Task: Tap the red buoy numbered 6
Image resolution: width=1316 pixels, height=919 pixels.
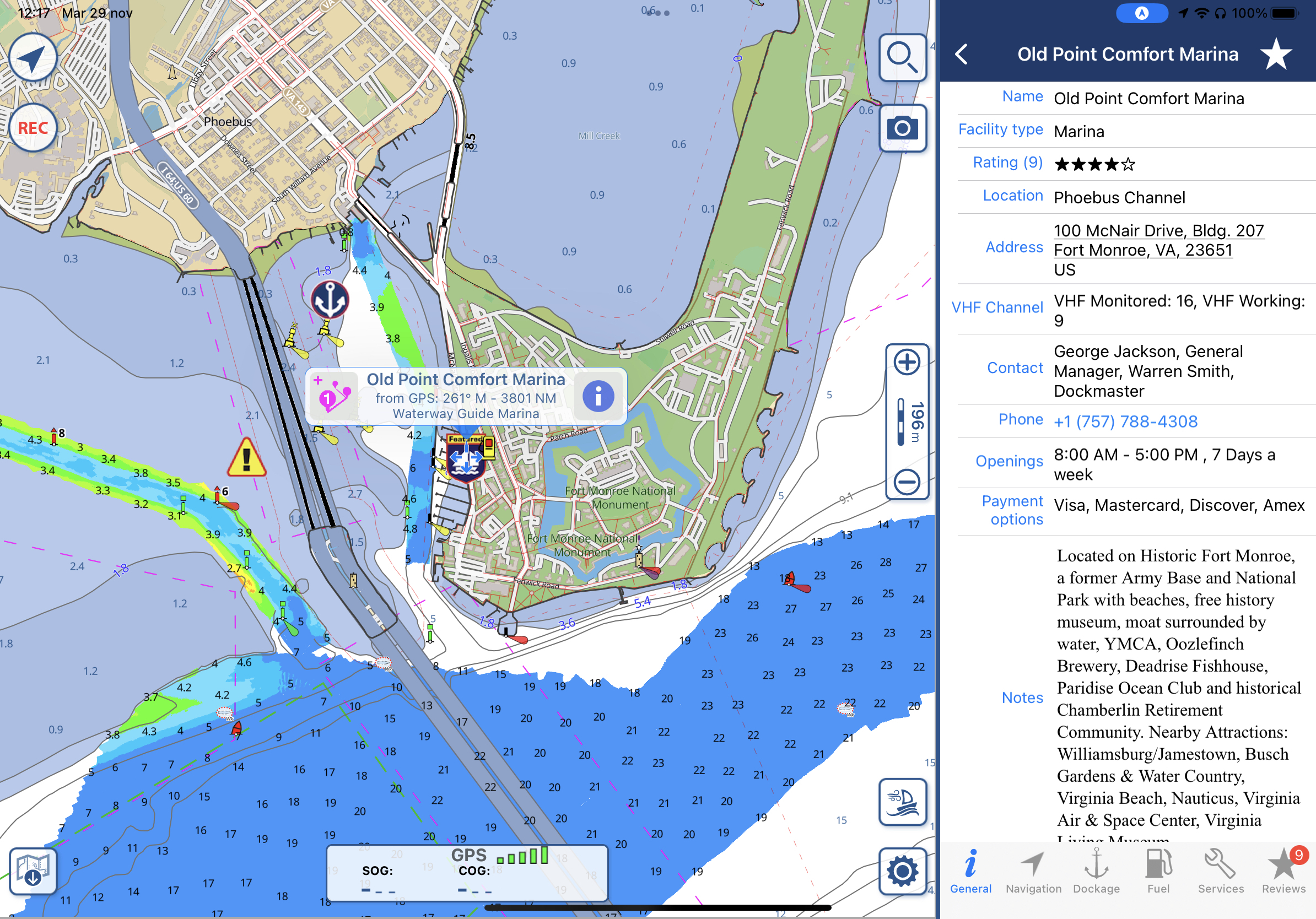Action: [x=217, y=494]
